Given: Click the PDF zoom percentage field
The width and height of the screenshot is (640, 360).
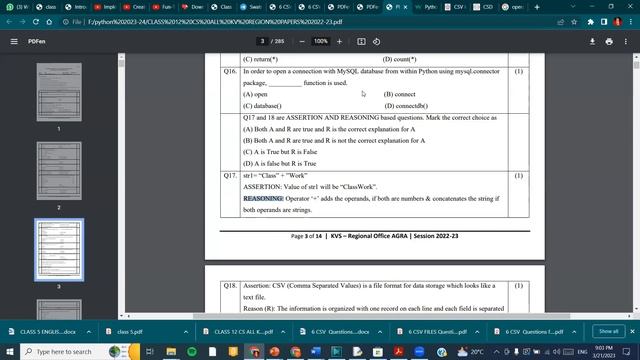Looking at the screenshot, I should click(x=321, y=41).
